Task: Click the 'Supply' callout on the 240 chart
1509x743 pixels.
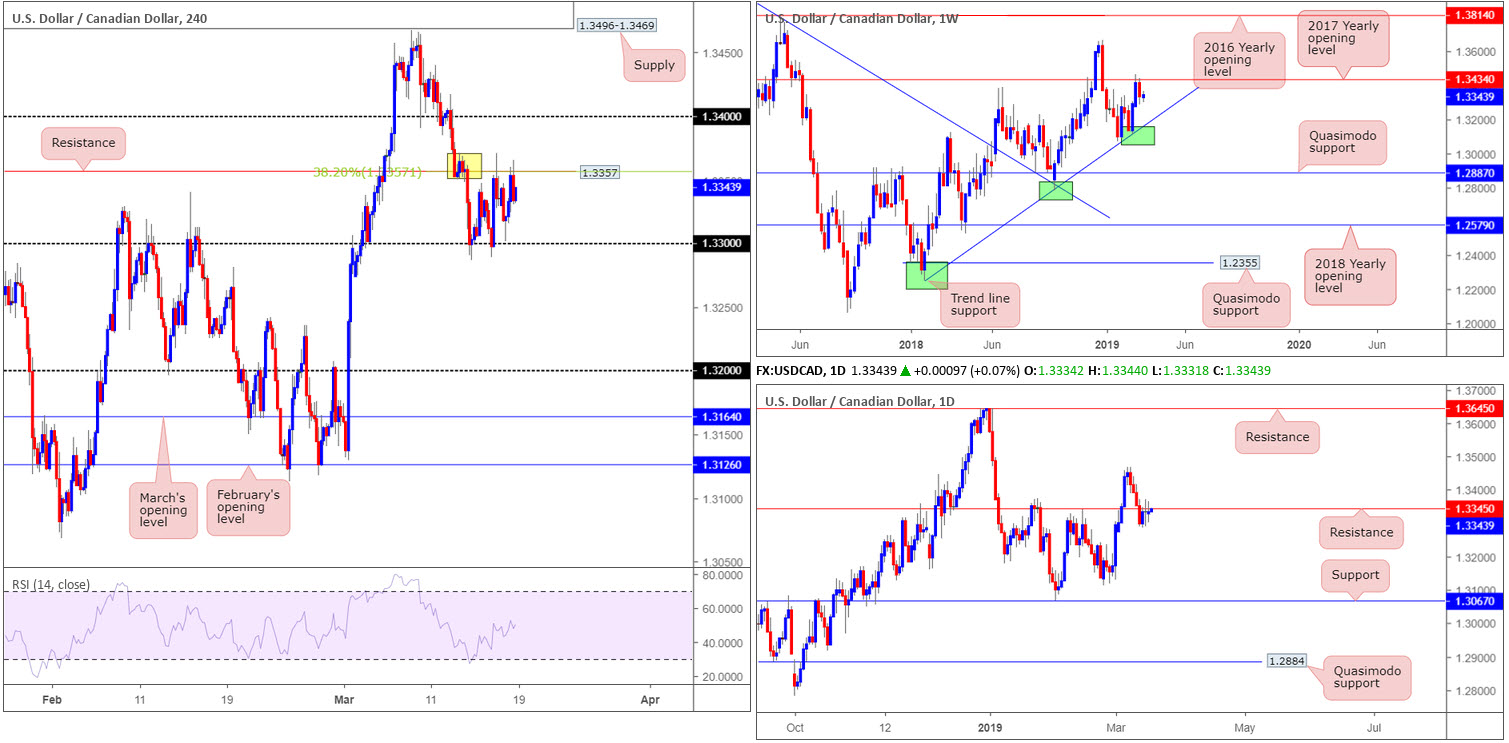Action: pos(655,66)
